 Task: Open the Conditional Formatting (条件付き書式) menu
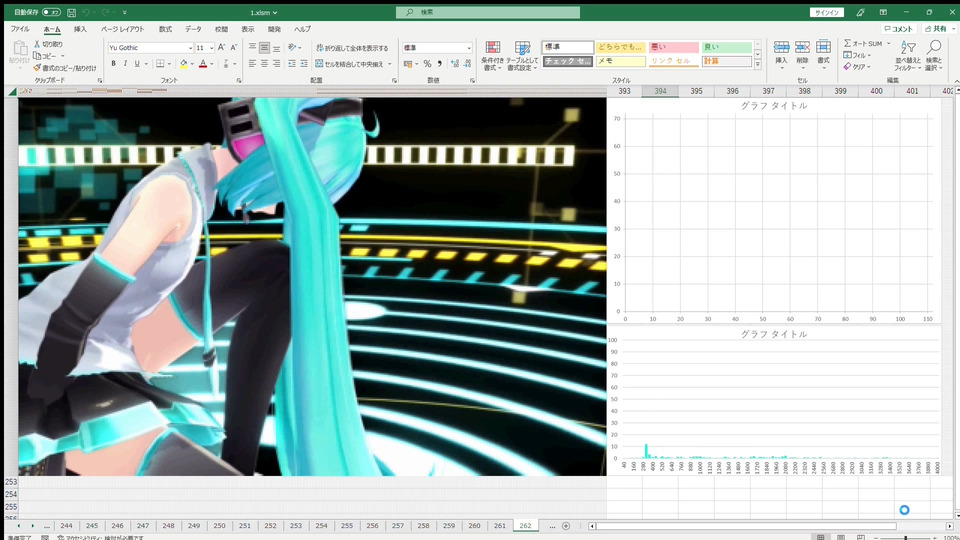click(492, 56)
